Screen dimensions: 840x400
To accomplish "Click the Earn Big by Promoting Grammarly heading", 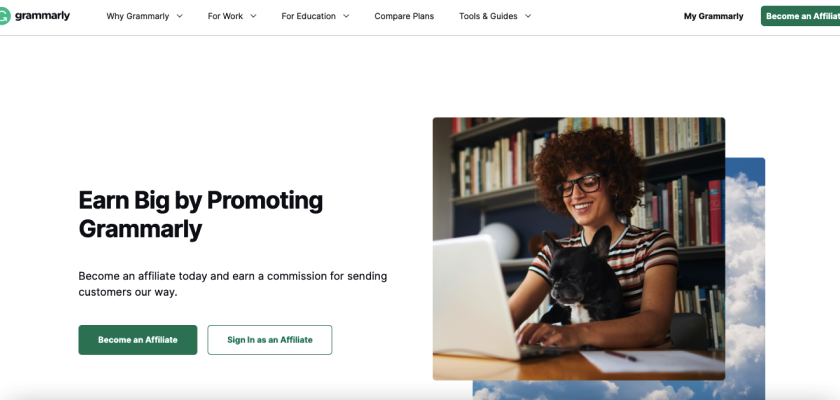I will (x=201, y=214).
